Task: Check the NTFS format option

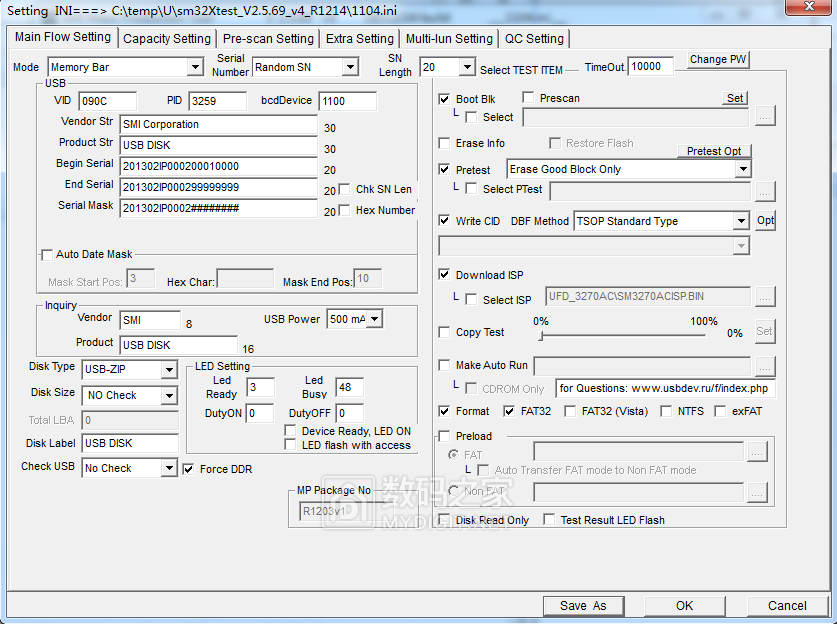Action: 668,411
